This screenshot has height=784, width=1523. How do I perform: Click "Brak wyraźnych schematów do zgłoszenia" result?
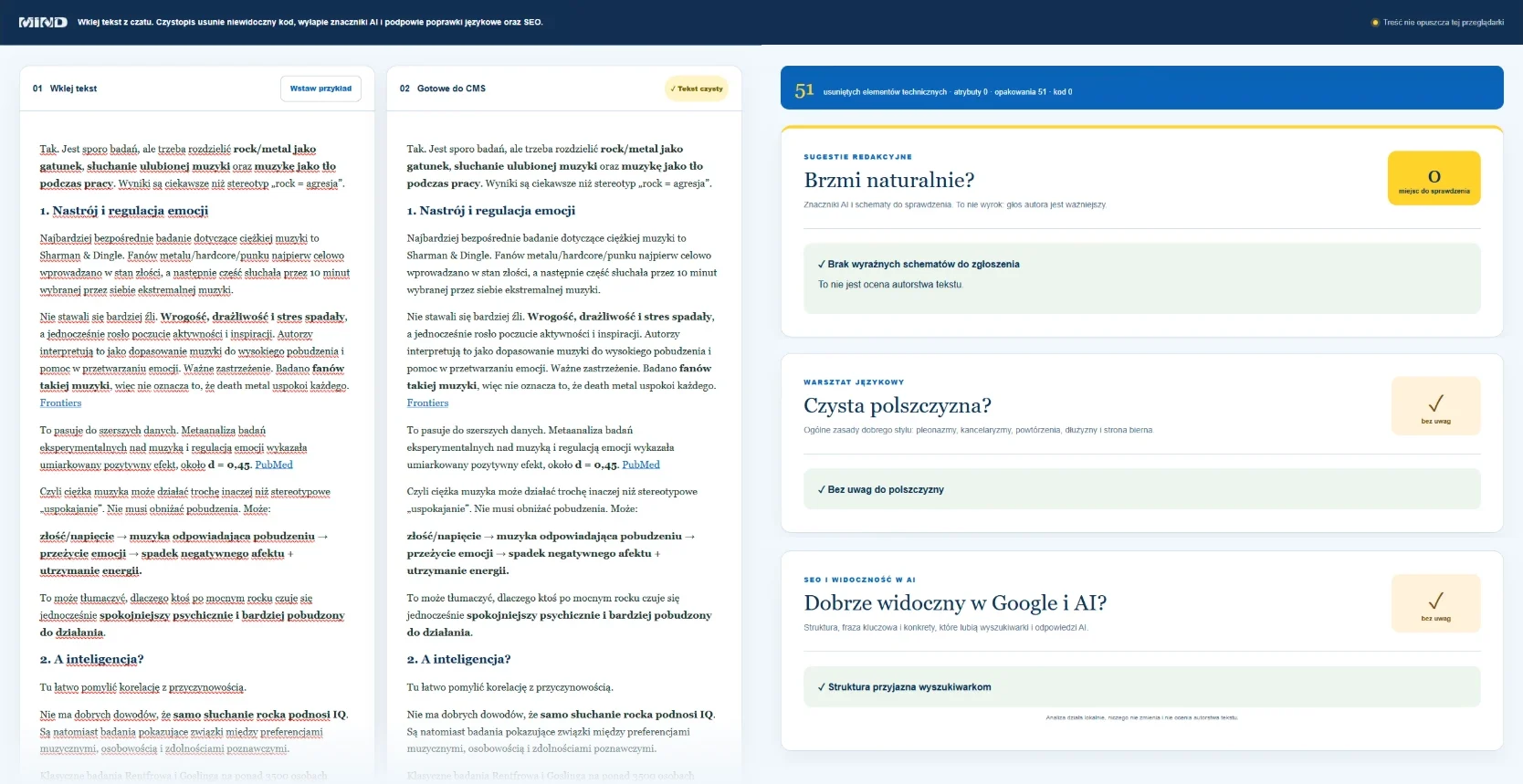(1142, 278)
